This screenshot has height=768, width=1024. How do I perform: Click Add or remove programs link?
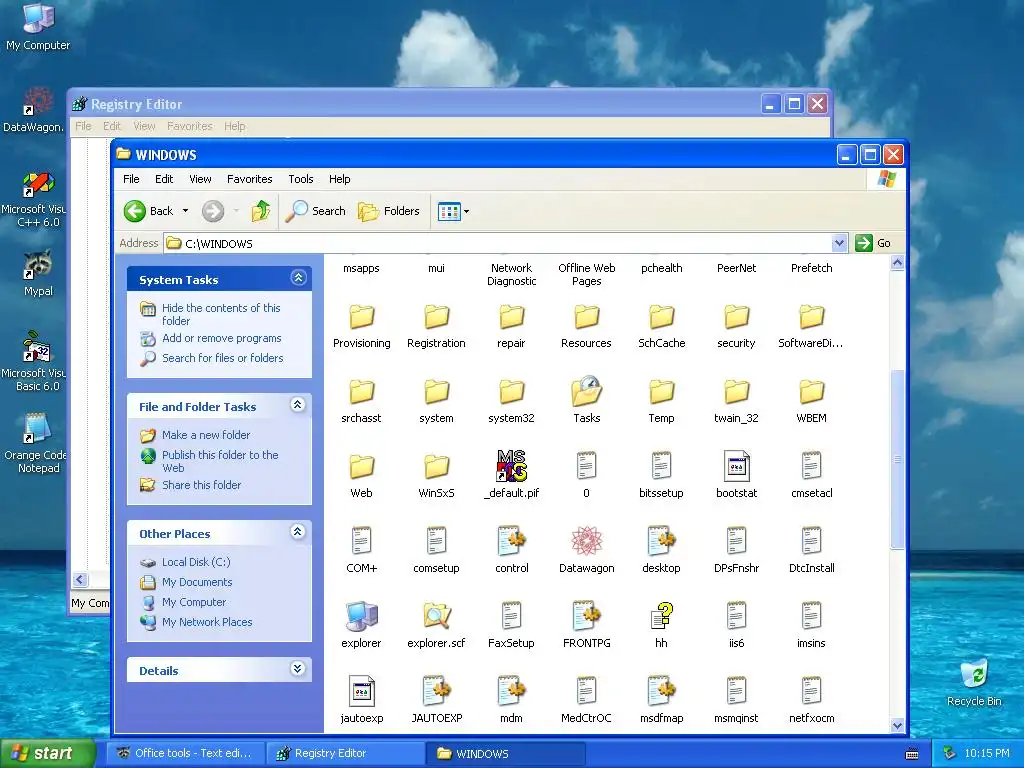[x=222, y=338]
